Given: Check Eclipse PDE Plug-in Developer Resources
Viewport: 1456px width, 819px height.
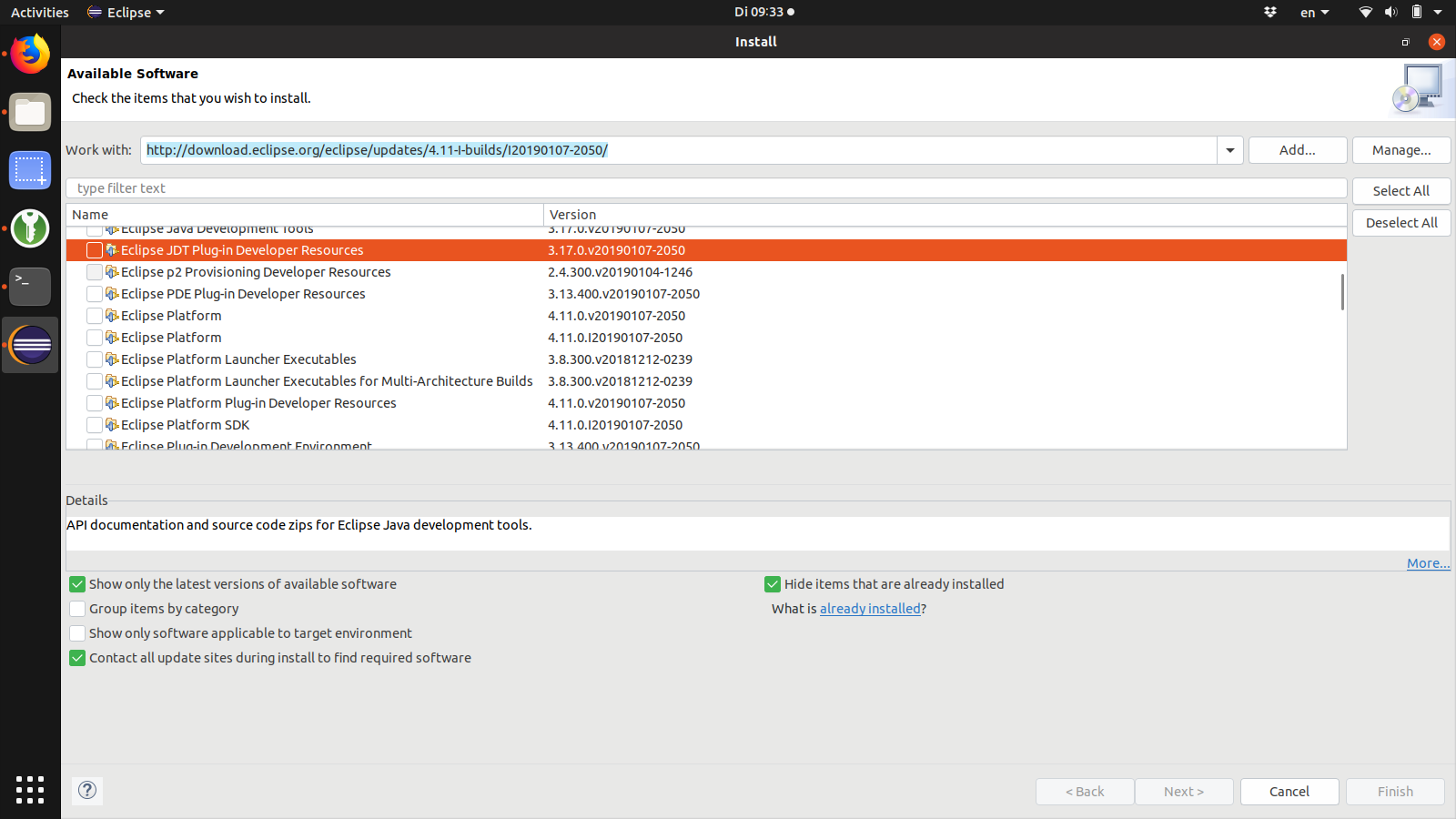Looking at the screenshot, I should coord(95,294).
